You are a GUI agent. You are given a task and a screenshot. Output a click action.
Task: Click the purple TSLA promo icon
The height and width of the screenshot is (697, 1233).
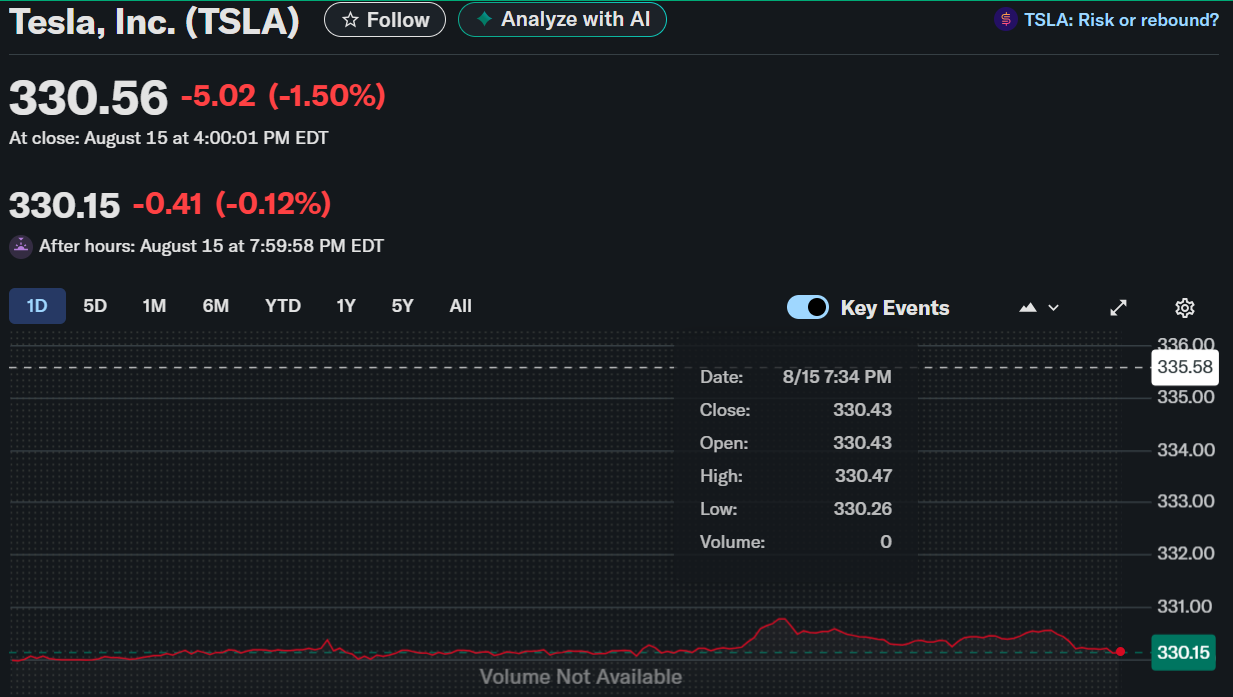click(1006, 20)
